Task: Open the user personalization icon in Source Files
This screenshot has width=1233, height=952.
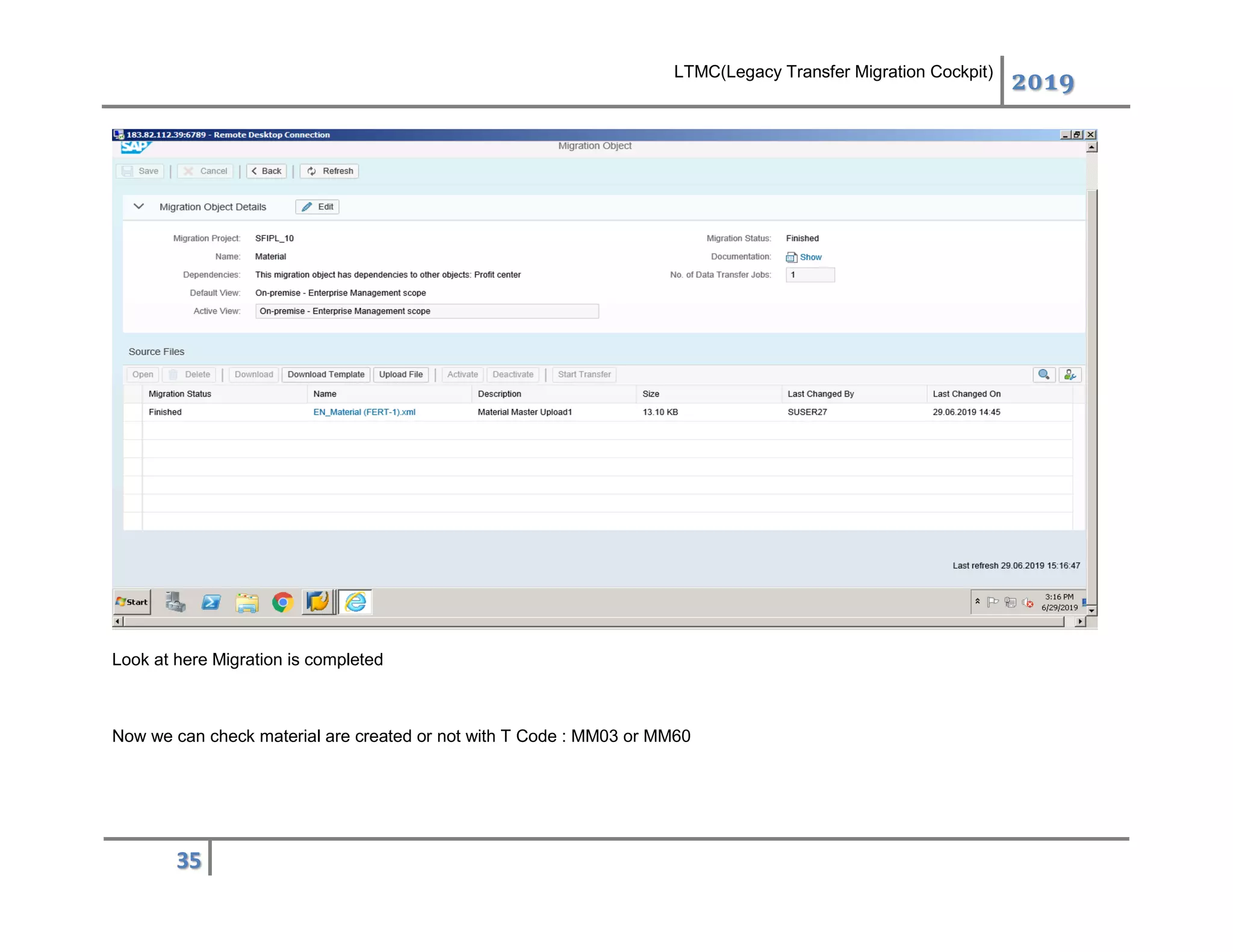Action: coord(1069,374)
